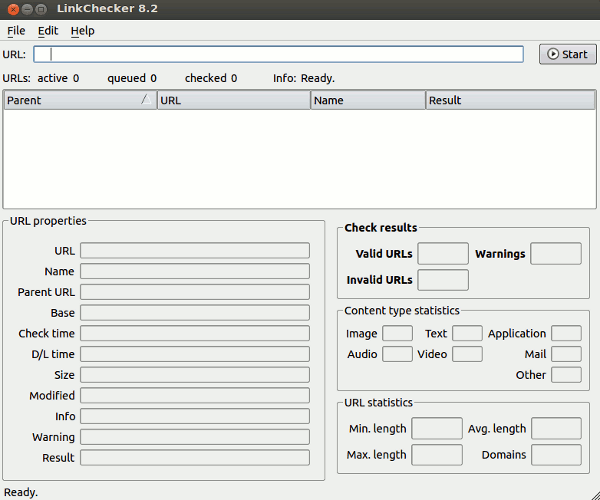Sort by Parent column header
This screenshot has width=600, height=500.
80,100
